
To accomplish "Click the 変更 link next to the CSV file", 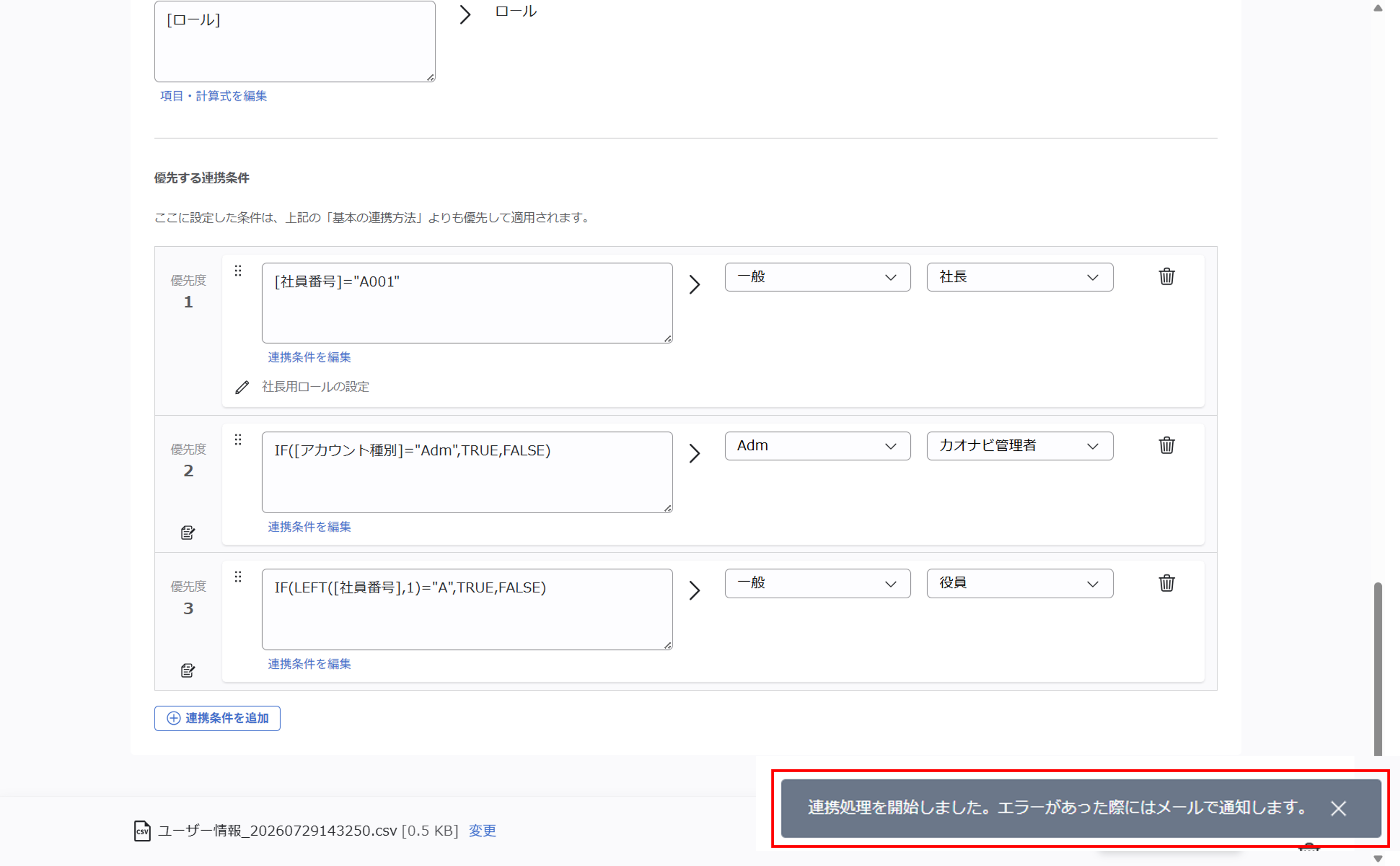I will pyautogui.click(x=483, y=831).
